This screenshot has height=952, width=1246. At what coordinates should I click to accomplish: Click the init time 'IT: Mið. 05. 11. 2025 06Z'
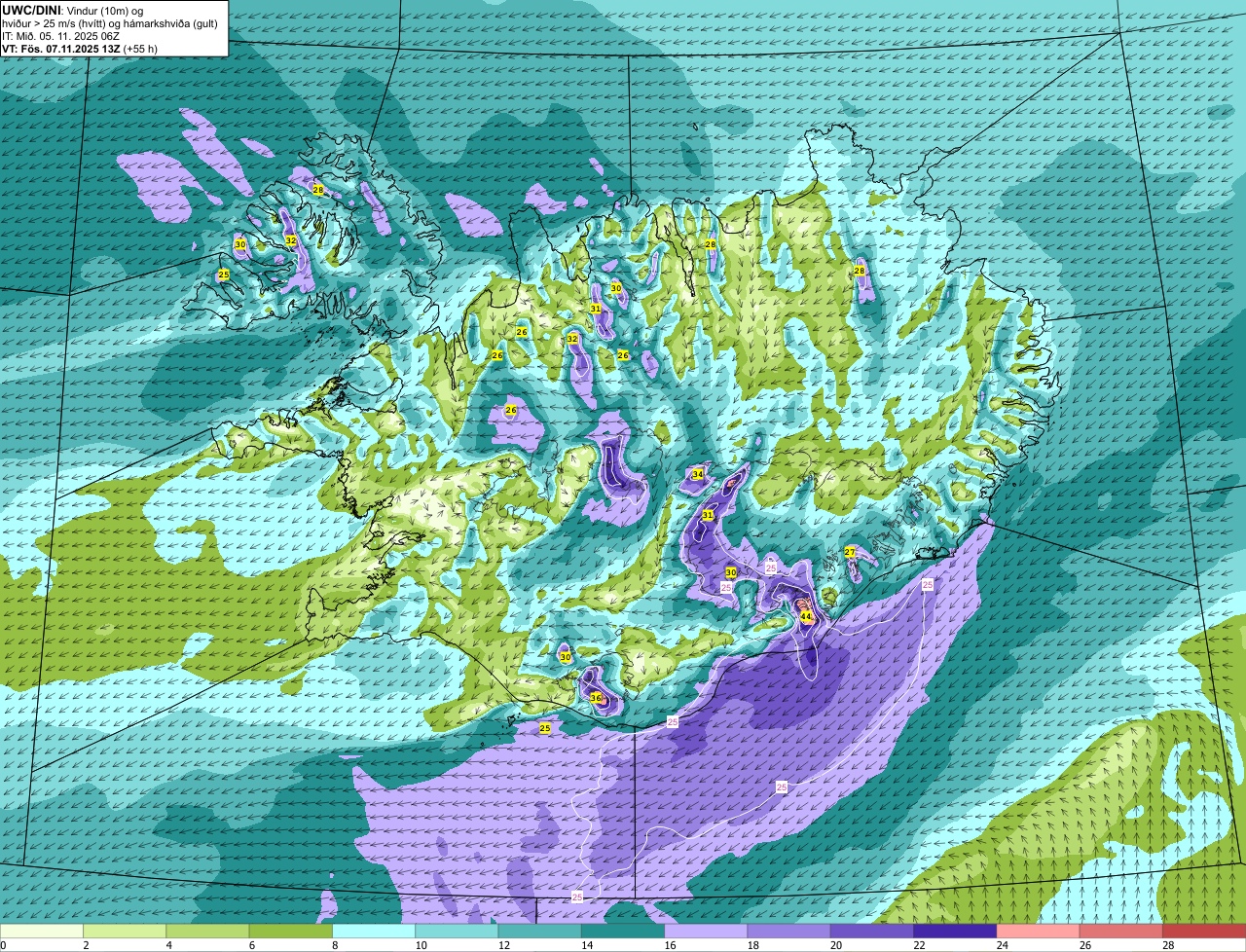[x=60, y=36]
